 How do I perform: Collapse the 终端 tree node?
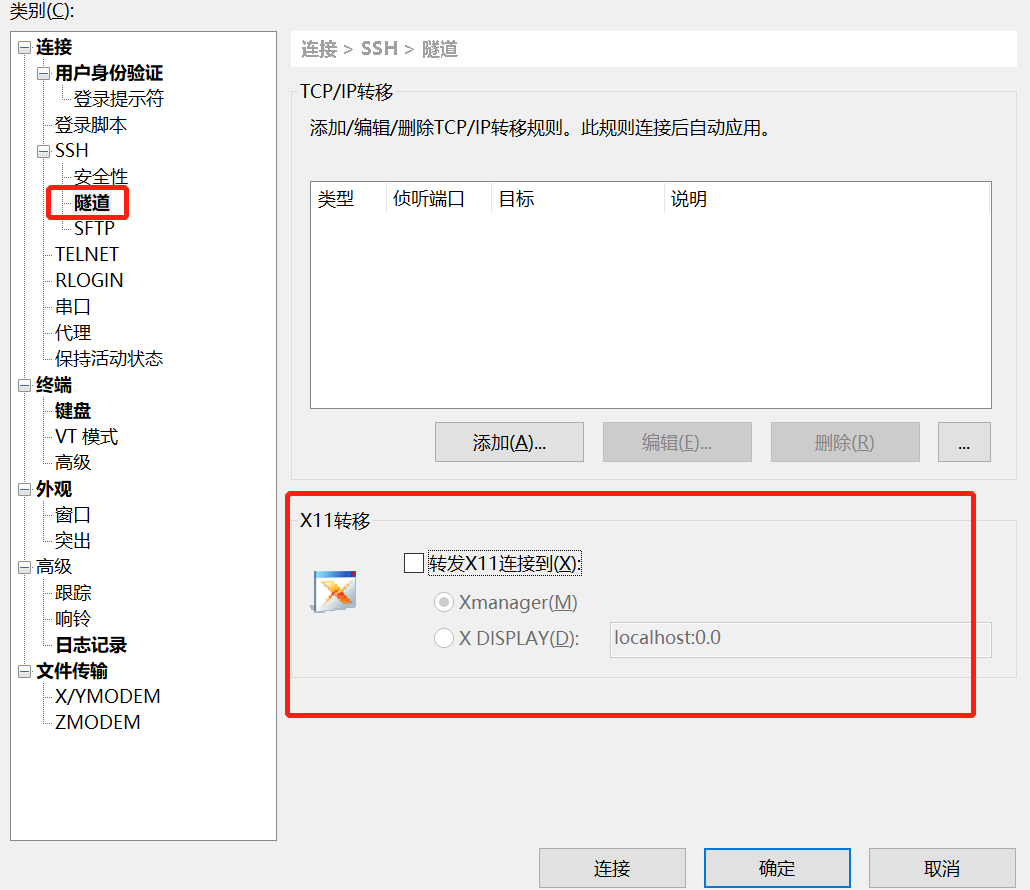tap(24, 386)
